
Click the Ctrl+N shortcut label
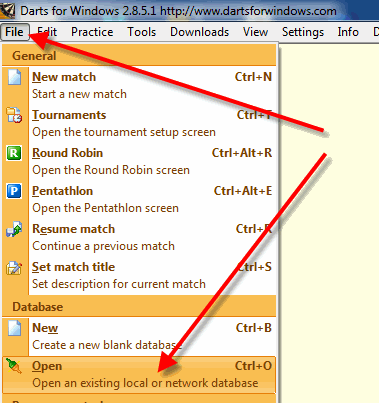point(253,77)
